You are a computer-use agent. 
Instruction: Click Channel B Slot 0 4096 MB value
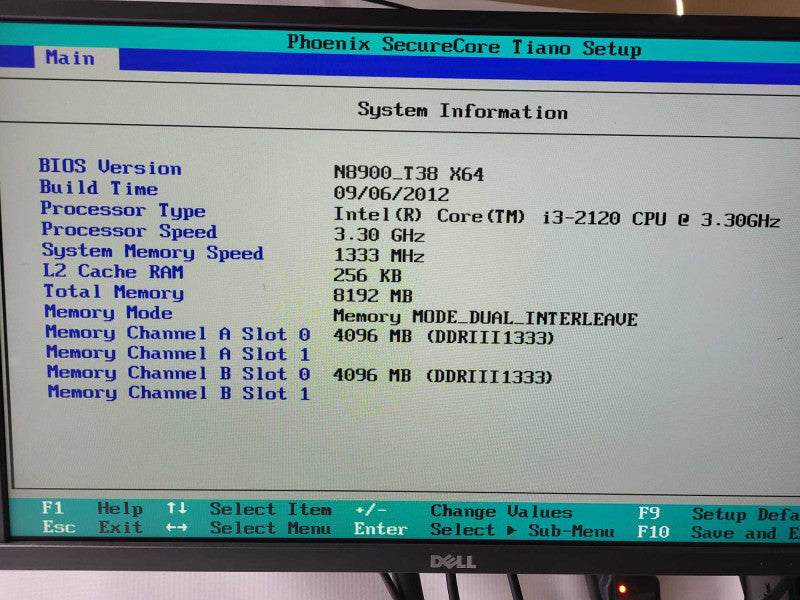coord(443,376)
